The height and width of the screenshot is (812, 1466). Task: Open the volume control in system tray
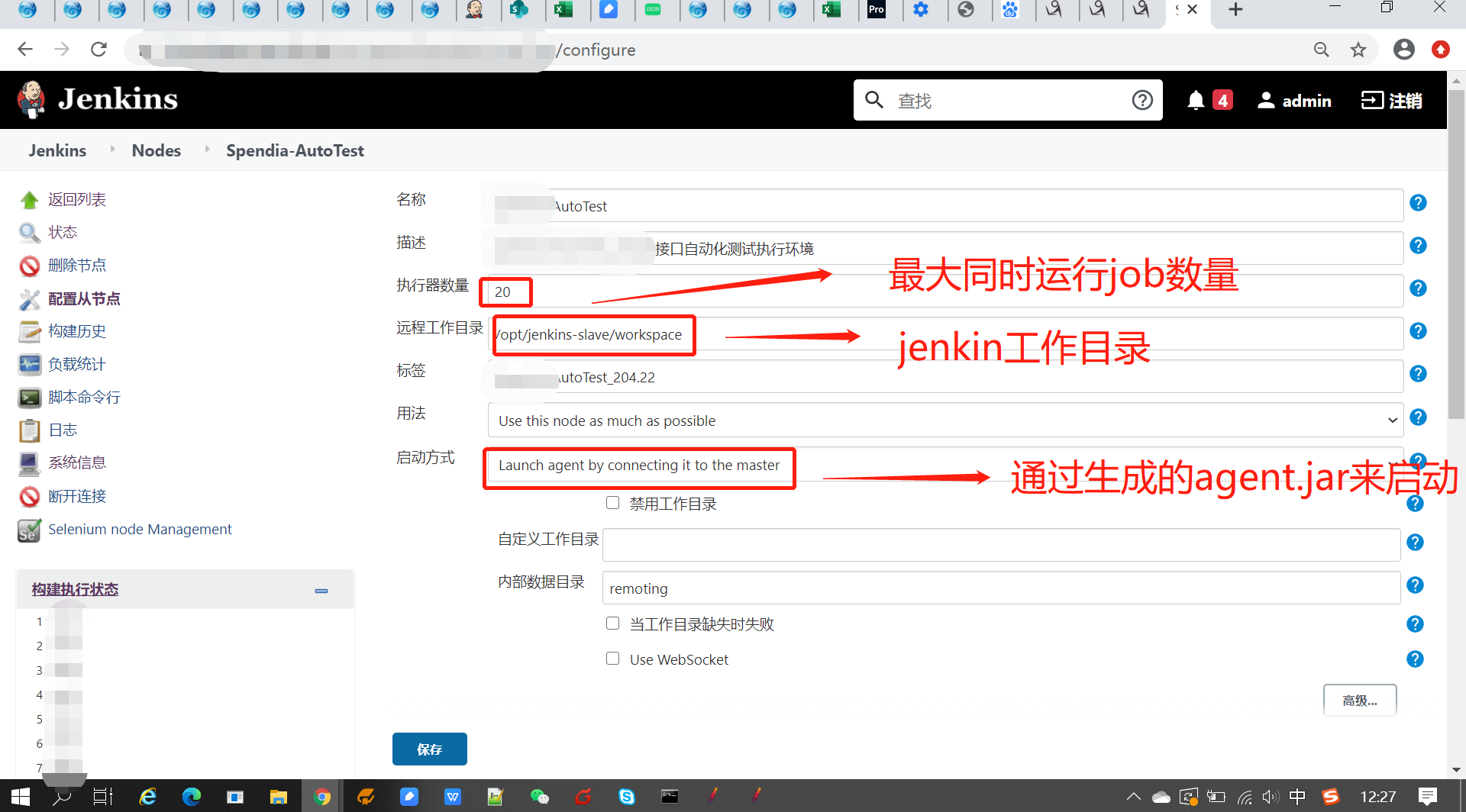tap(1270, 797)
